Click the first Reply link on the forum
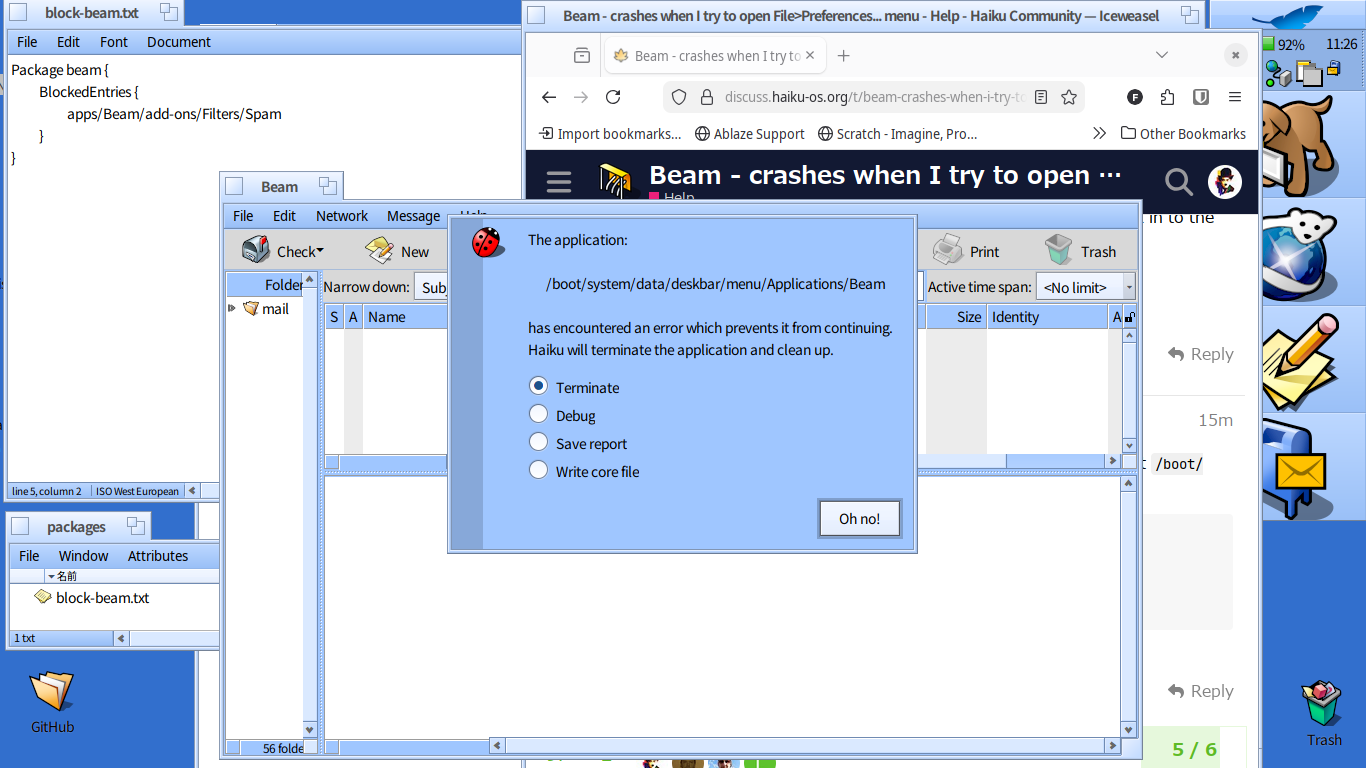Screen dimensions: 1366x768 click(x=1201, y=354)
